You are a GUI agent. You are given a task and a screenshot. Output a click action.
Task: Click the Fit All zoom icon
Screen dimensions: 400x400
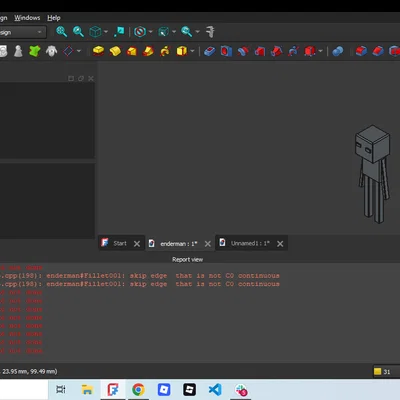[x=61, y=32]
